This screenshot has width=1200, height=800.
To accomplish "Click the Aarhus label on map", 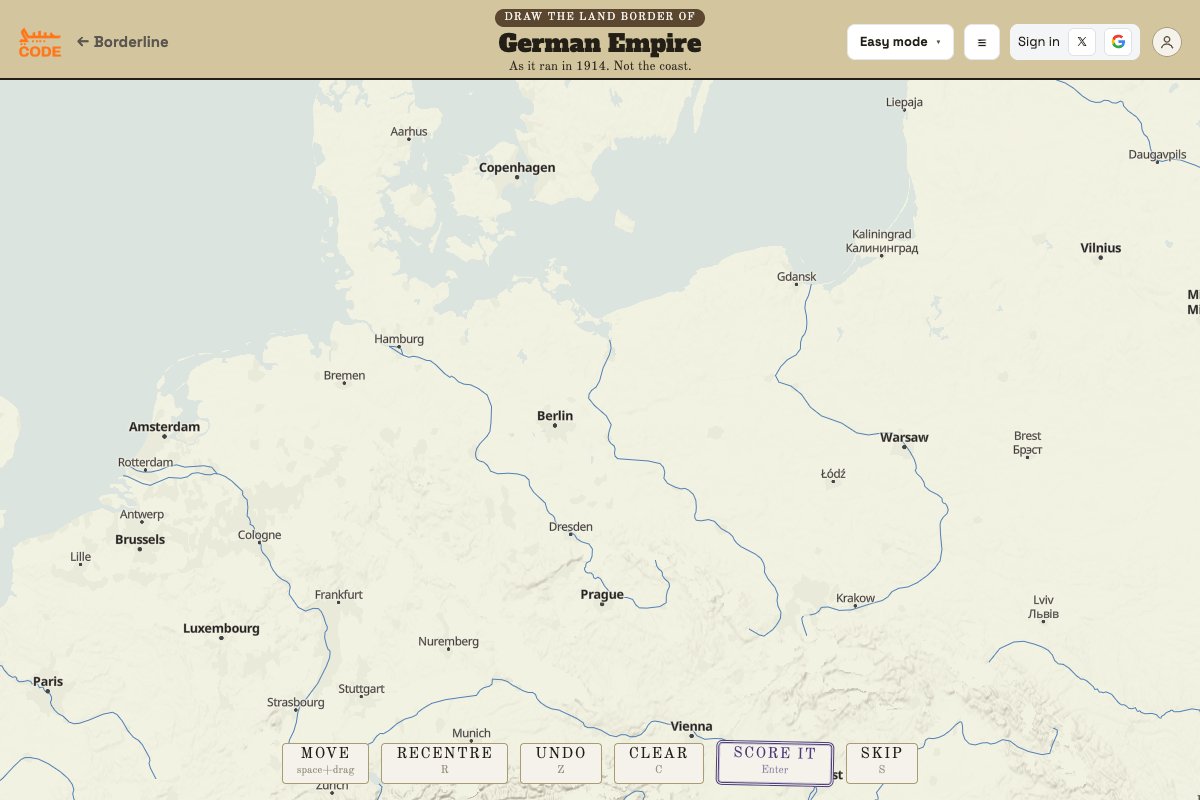I will click(x=409, y=132).
